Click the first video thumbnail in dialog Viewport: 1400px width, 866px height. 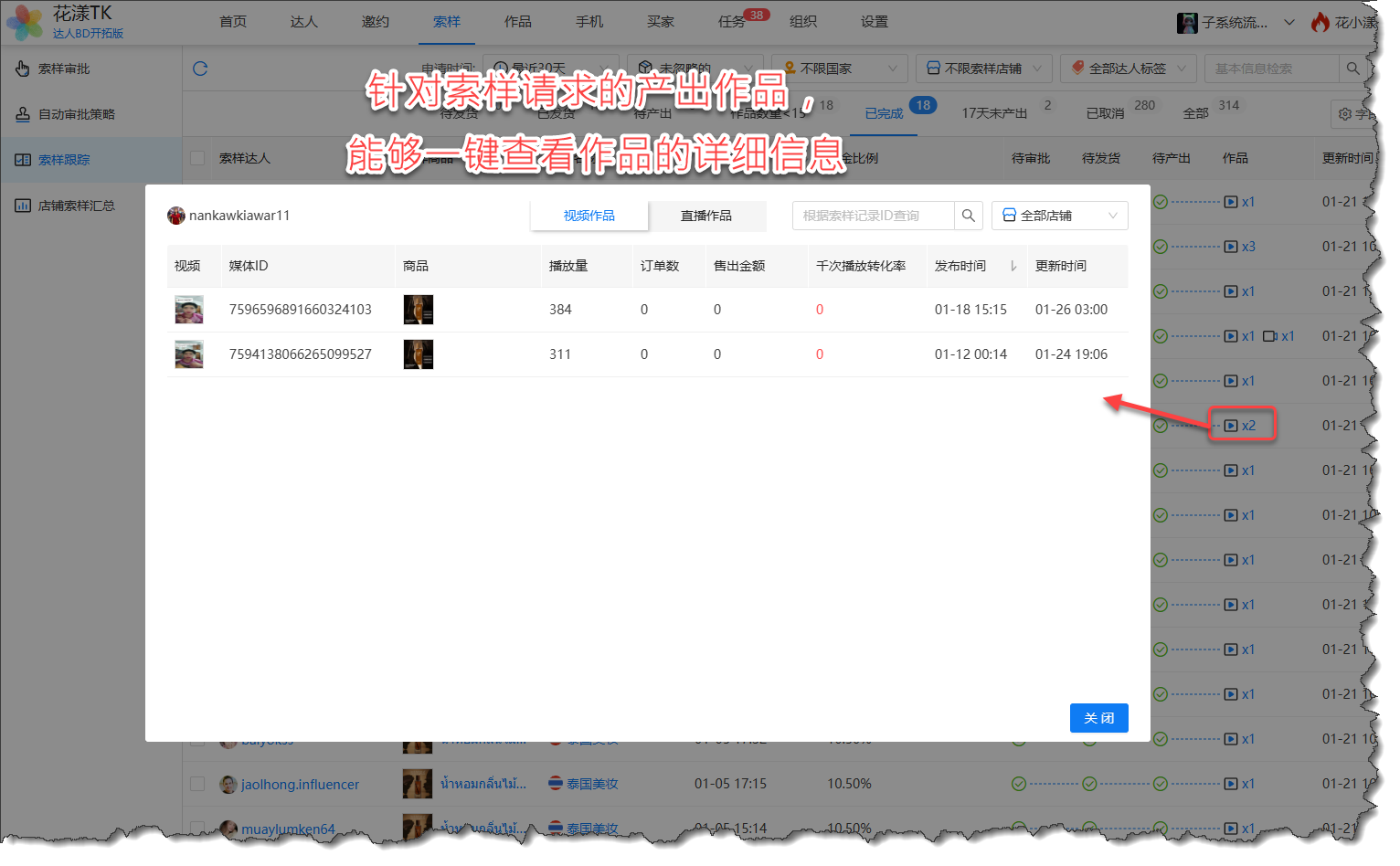(x=189, y=310)
